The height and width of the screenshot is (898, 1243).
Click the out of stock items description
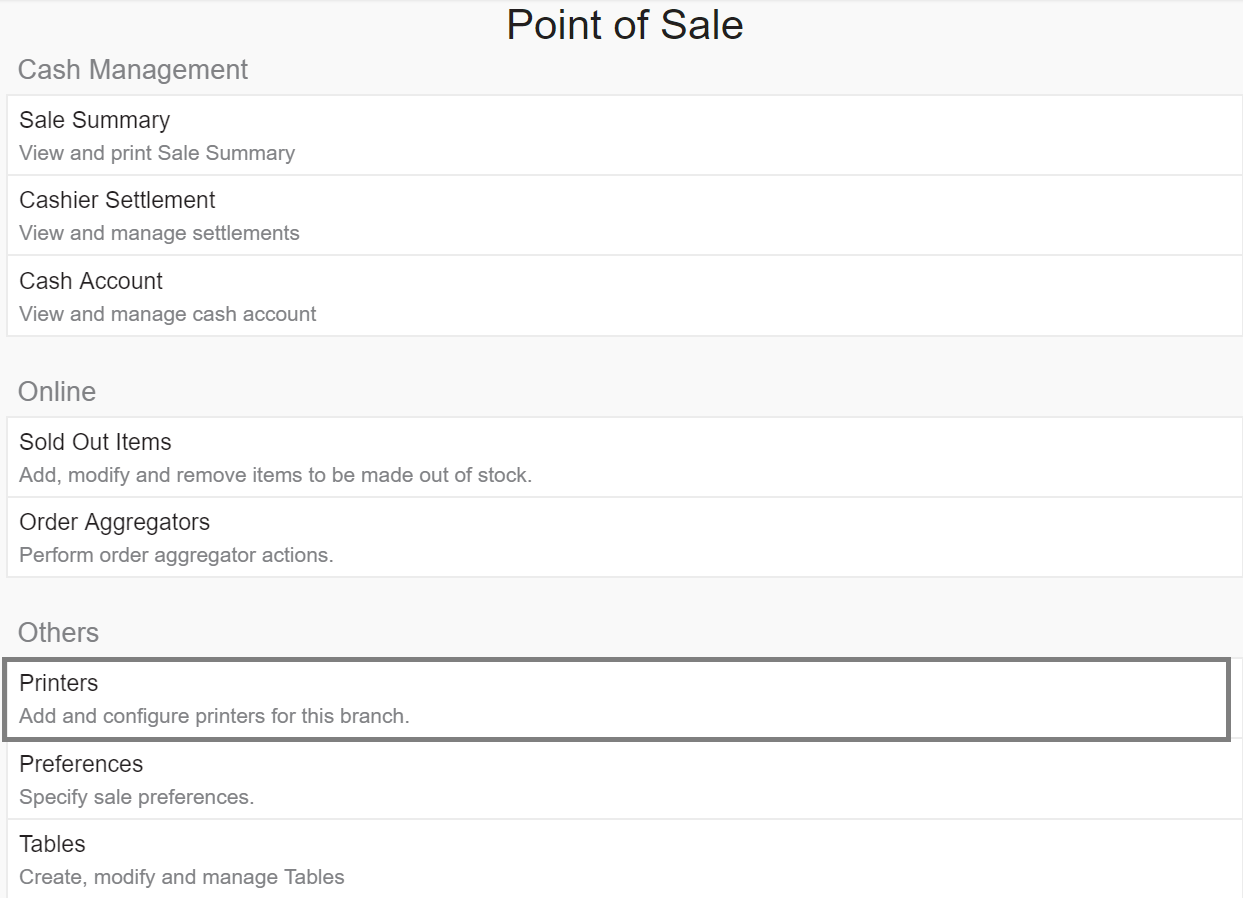point(275,475)
